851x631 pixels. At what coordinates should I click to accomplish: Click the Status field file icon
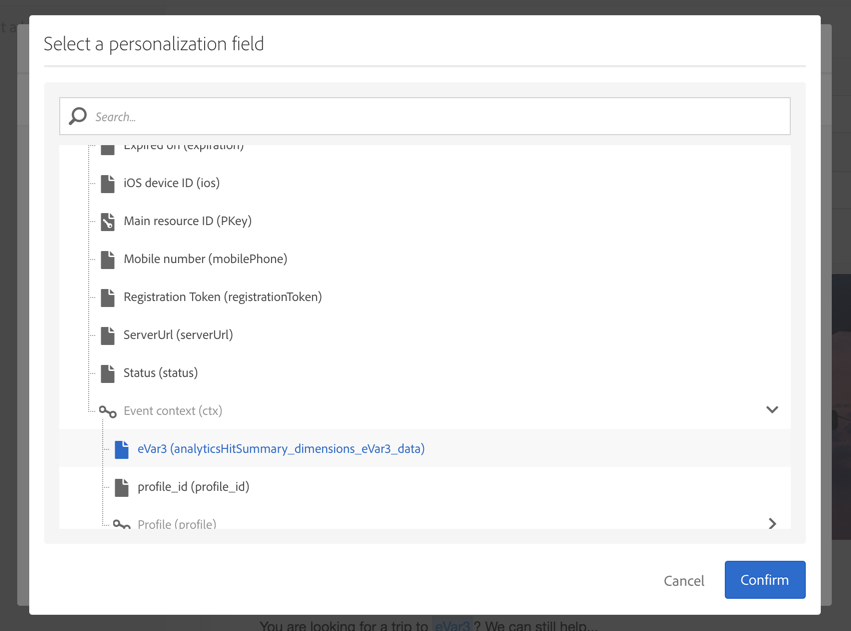click(108, 373)
